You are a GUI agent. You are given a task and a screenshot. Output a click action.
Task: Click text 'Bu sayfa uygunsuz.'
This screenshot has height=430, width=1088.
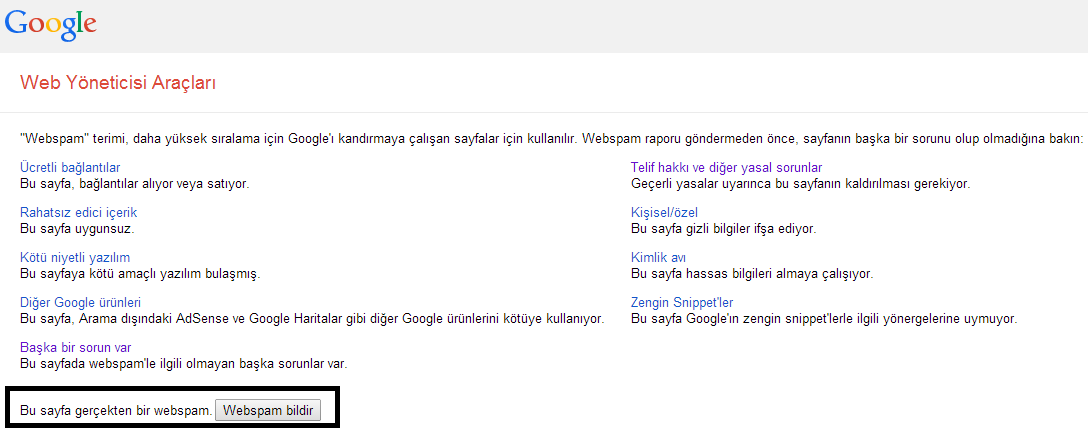point(77,228)
